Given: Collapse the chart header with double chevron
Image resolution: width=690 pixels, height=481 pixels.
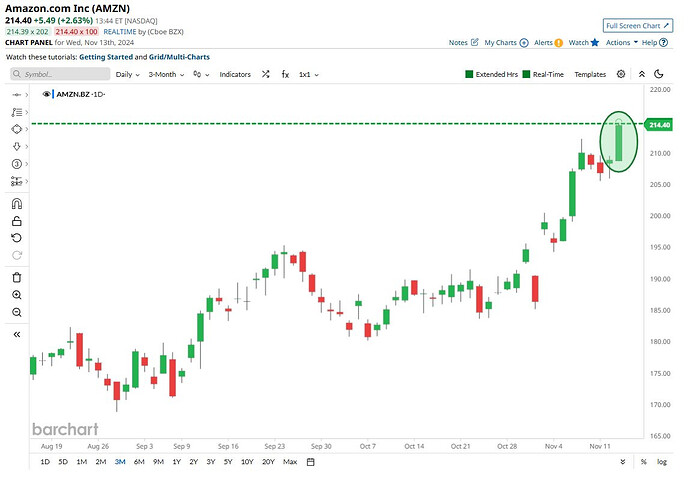Looking at the screenshot, I should pos(642,74).
